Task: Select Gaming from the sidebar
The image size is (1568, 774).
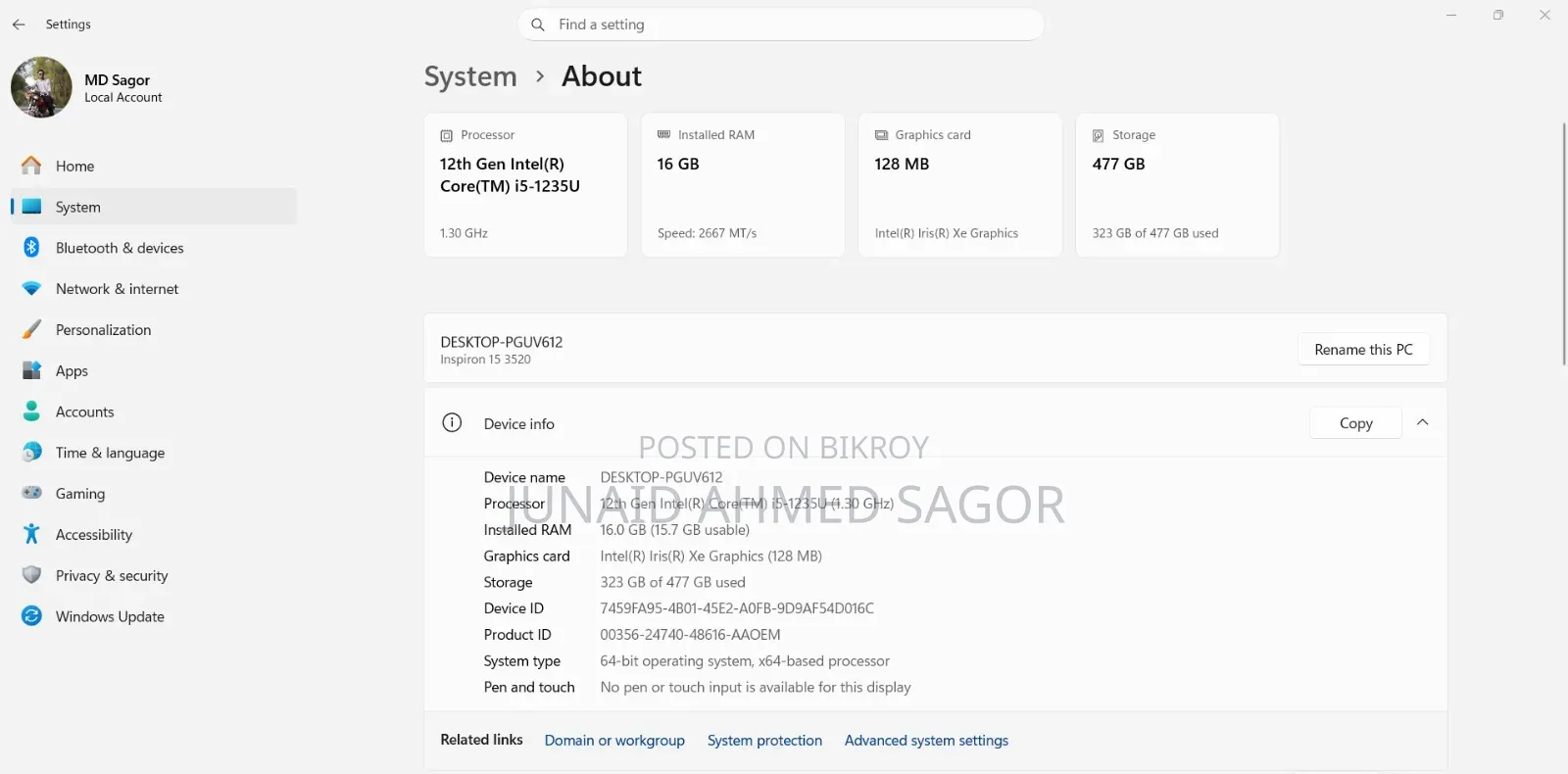Action: click(154, 494)
